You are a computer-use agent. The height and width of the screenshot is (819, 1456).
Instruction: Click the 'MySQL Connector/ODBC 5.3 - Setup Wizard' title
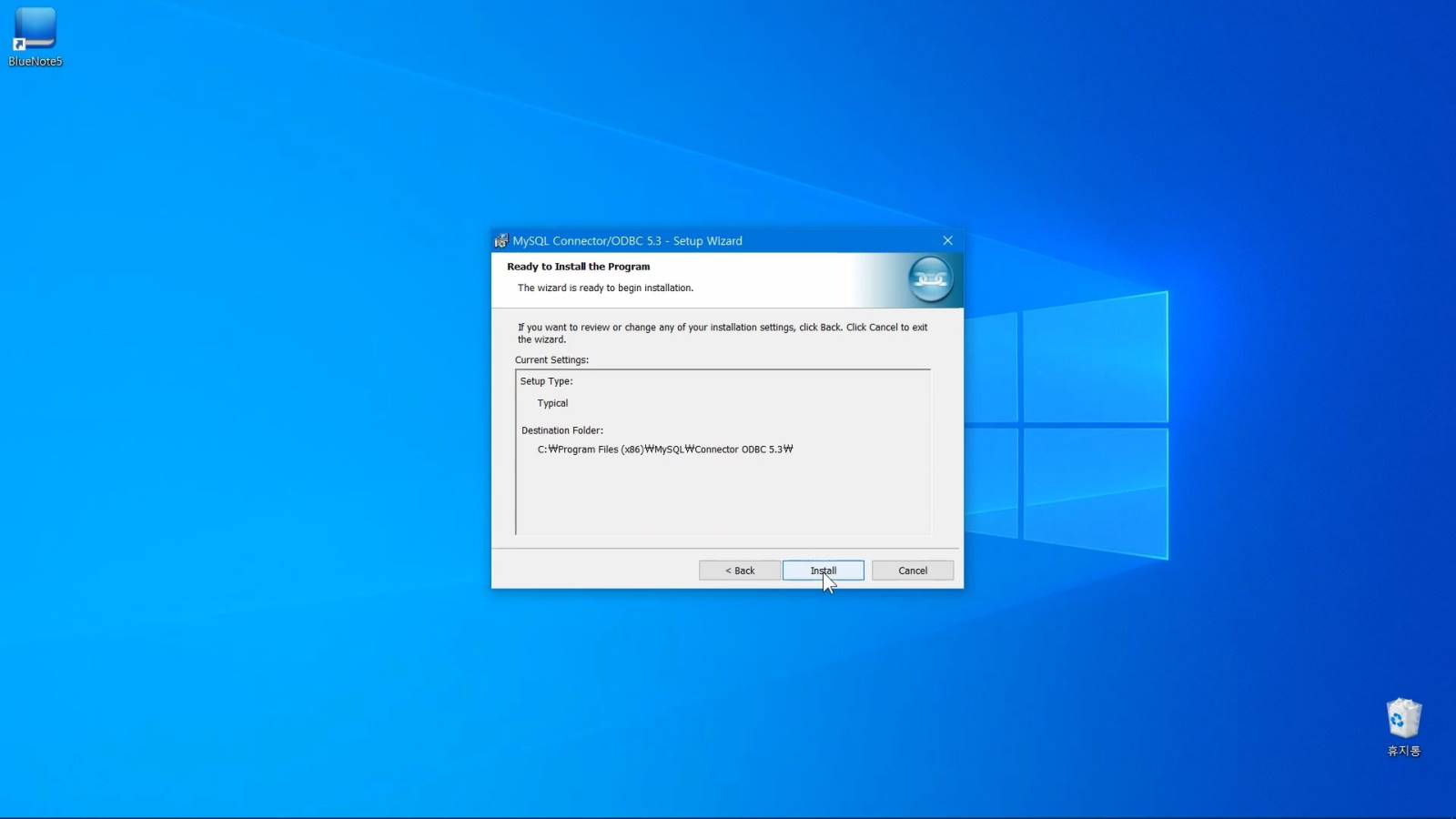point(627,241)
